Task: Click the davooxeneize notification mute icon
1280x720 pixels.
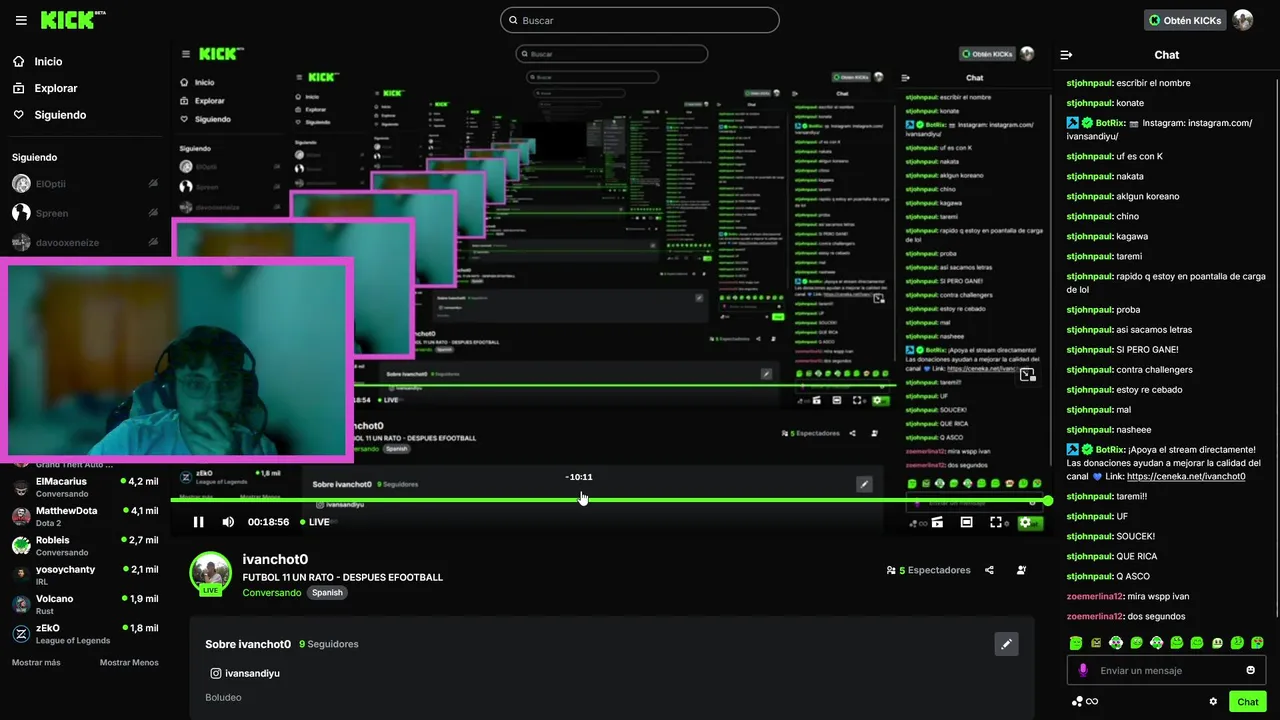Action: point(153,242)
